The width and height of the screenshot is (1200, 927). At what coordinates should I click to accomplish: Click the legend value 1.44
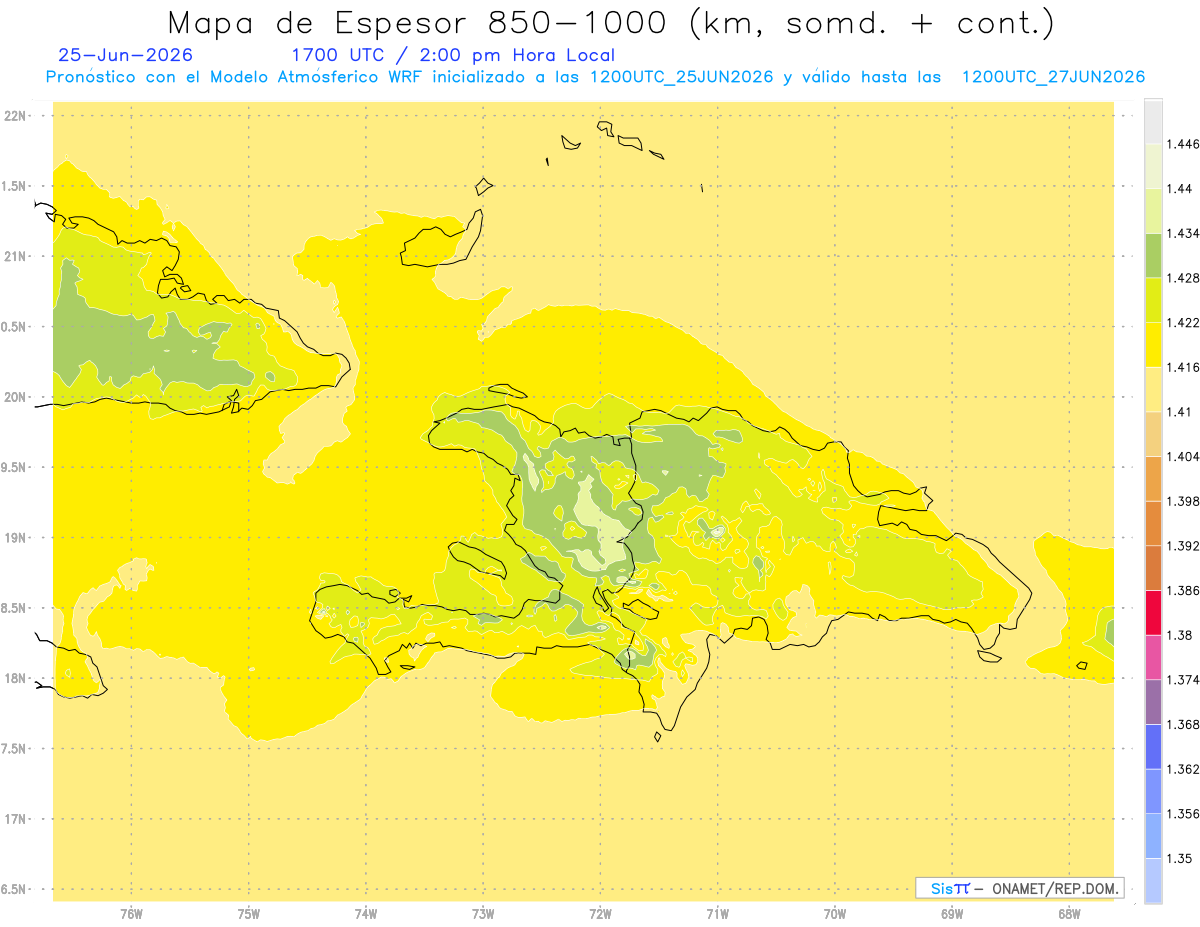click(x=1180, y=189)
